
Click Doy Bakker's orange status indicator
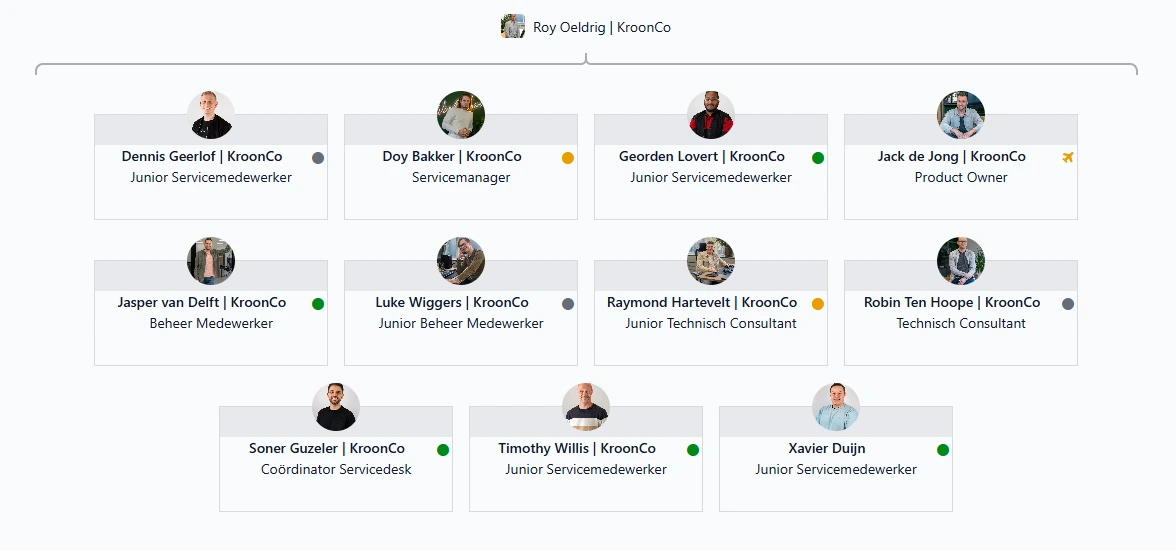568,158
